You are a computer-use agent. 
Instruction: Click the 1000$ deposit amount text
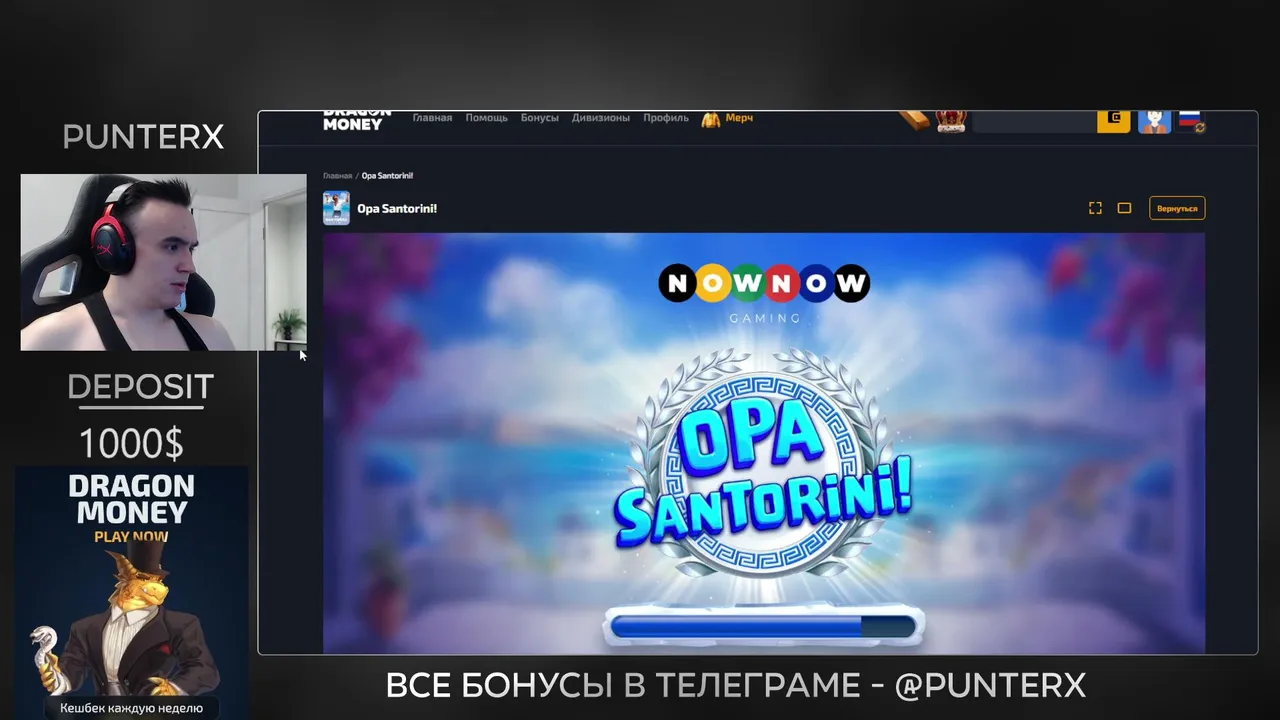pos(131,443)
